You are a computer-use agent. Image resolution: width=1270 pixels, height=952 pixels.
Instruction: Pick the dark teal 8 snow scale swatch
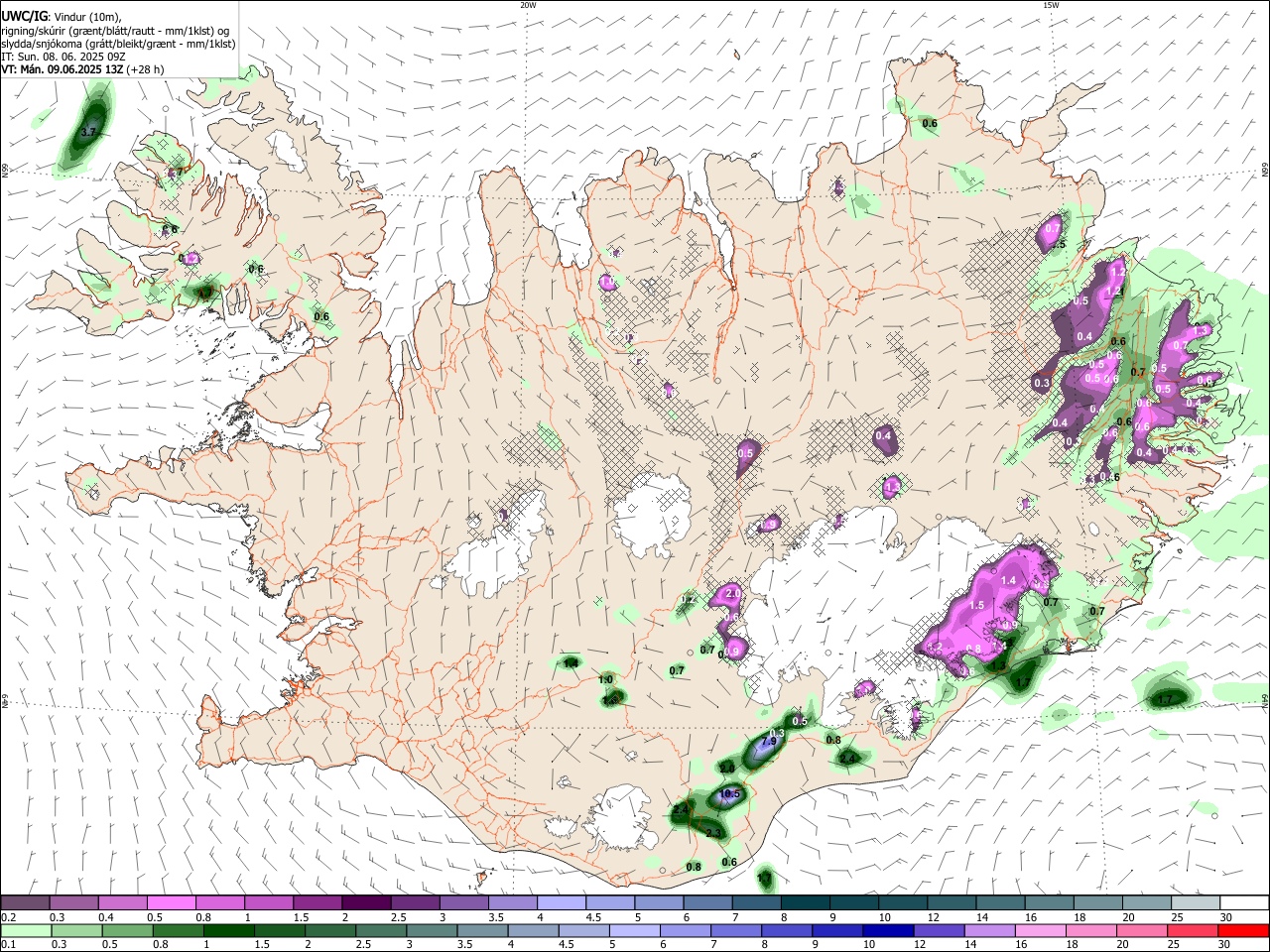point(806,902)
